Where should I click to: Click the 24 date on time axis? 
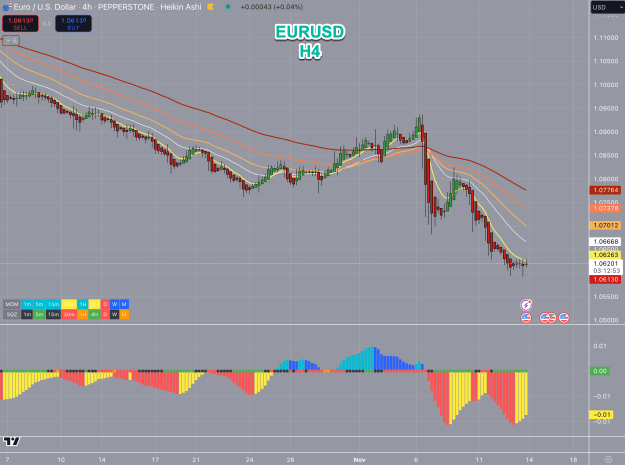(x=249, y=460)
